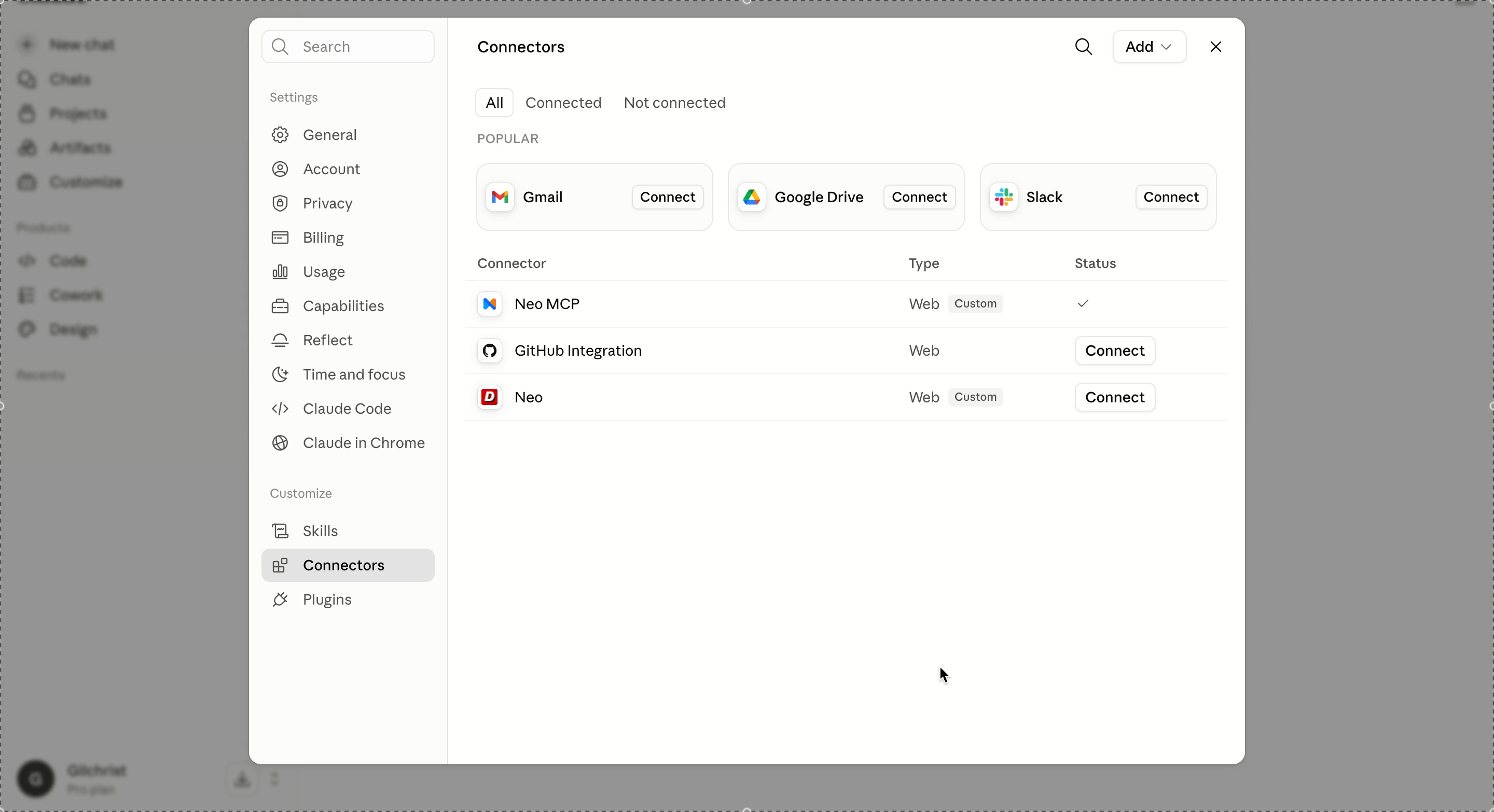The height and width of the screenshot is (812, 1494).
Task: Open Claude in Chrome settings
Action: (348, 442)
